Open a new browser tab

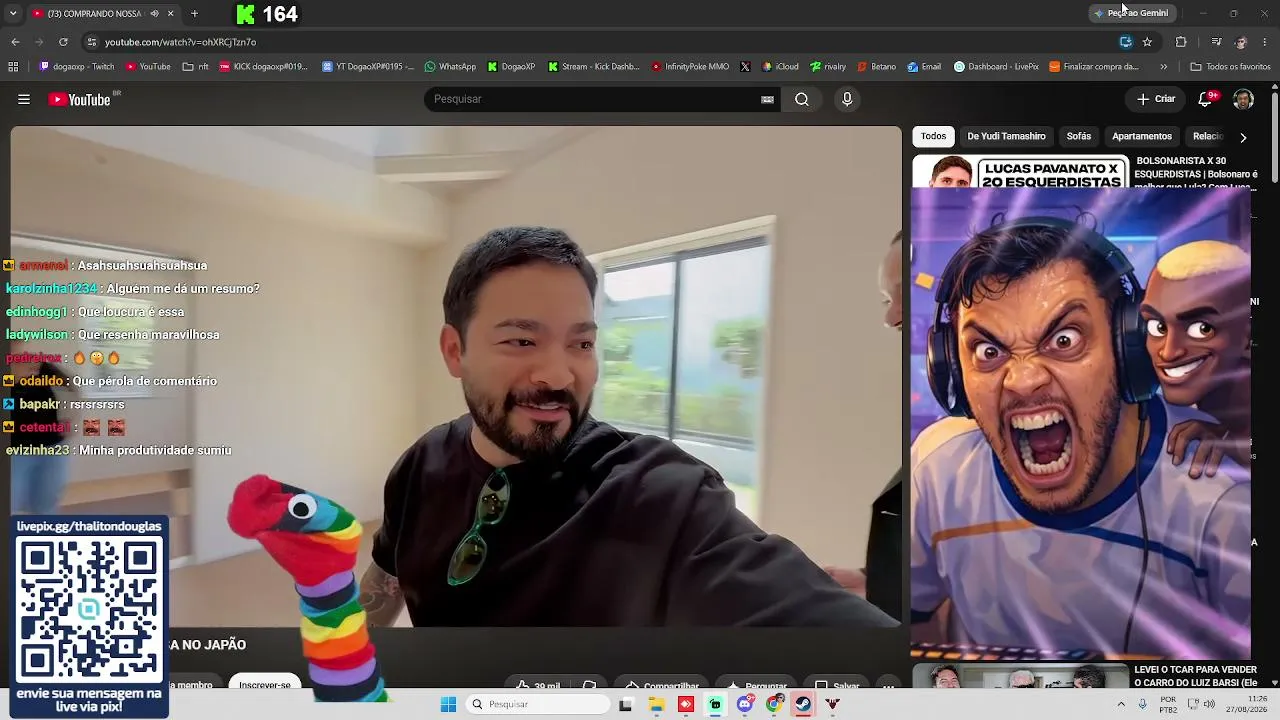pyautogui.click(x=194, y=14)
